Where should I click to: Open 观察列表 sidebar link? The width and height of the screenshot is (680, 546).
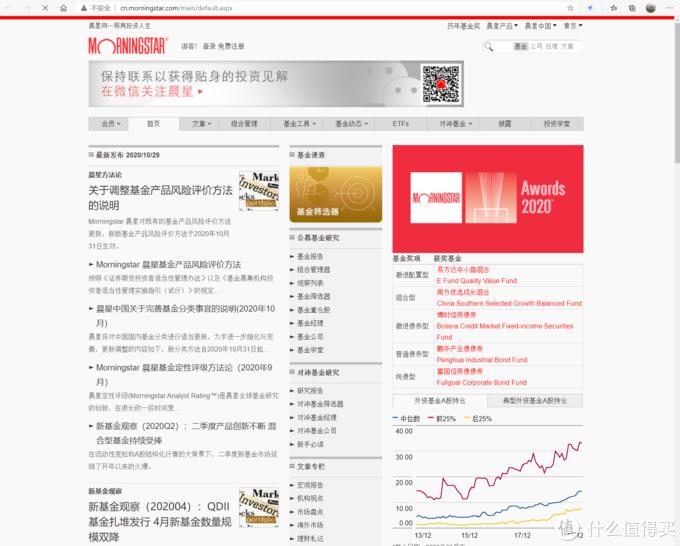[310, 283]
